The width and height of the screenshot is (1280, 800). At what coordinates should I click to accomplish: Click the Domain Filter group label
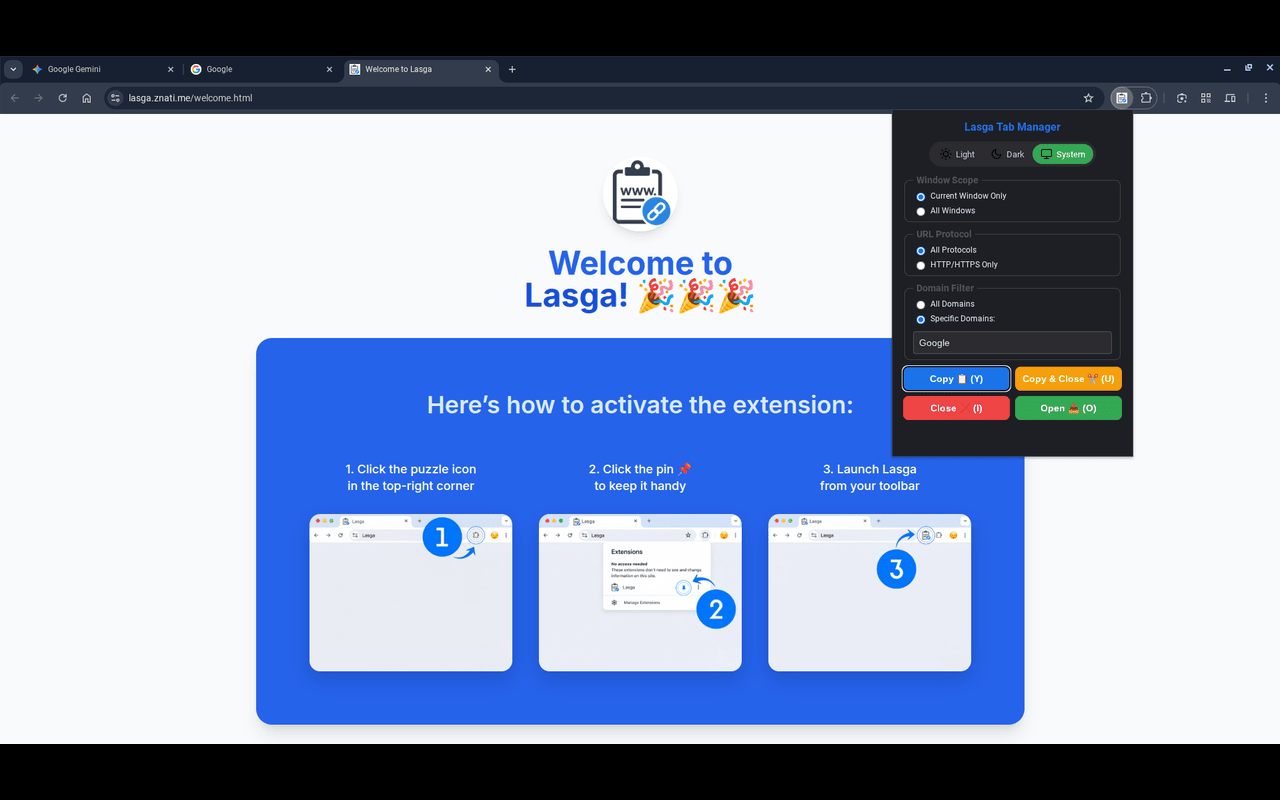point(946,288)
